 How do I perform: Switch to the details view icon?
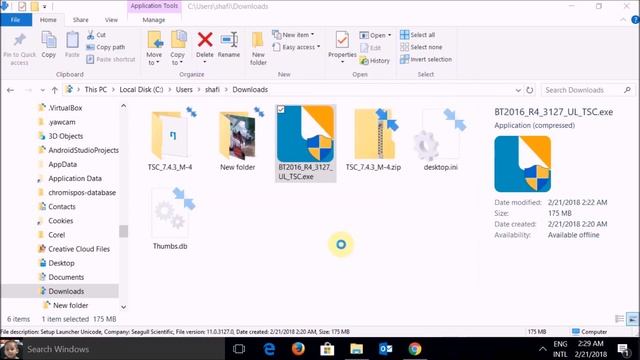pyautogui.click(x=620, y=319)
